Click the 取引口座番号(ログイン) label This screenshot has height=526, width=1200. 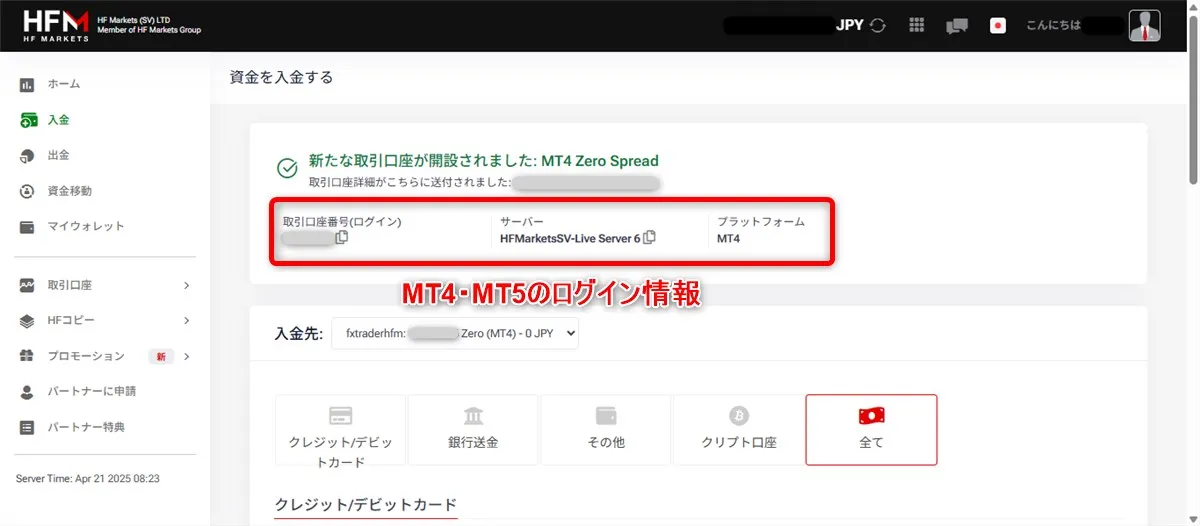point(342,222)
